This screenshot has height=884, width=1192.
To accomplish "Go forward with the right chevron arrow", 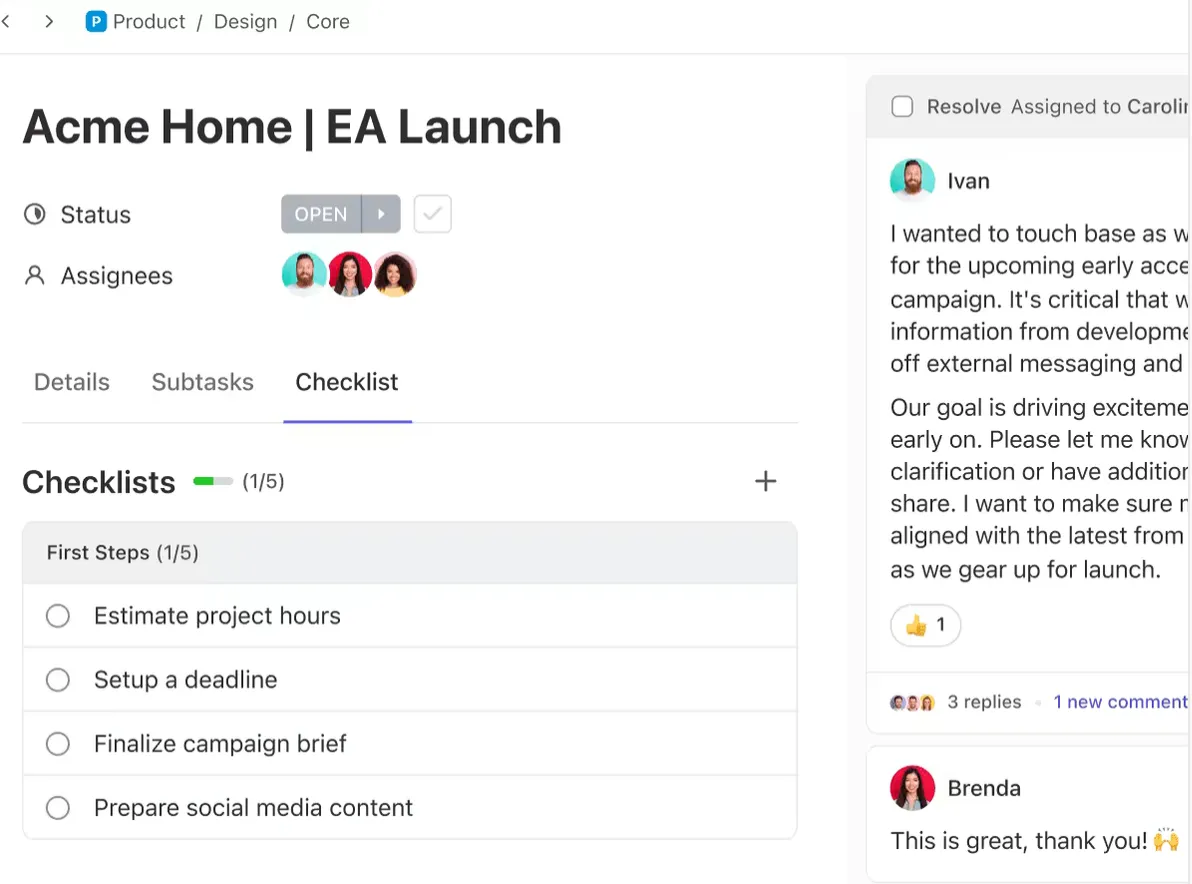I will 49,21.
